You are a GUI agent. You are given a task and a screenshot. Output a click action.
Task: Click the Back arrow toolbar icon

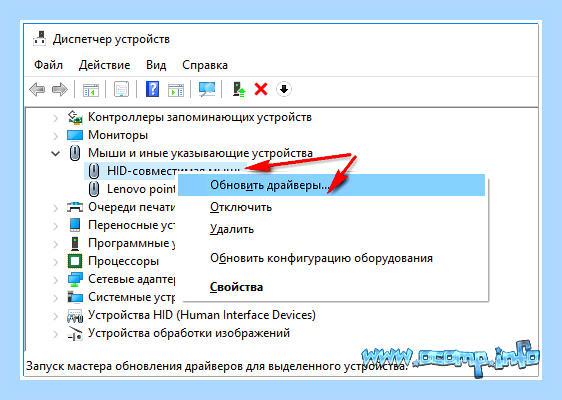coord(37,89)
